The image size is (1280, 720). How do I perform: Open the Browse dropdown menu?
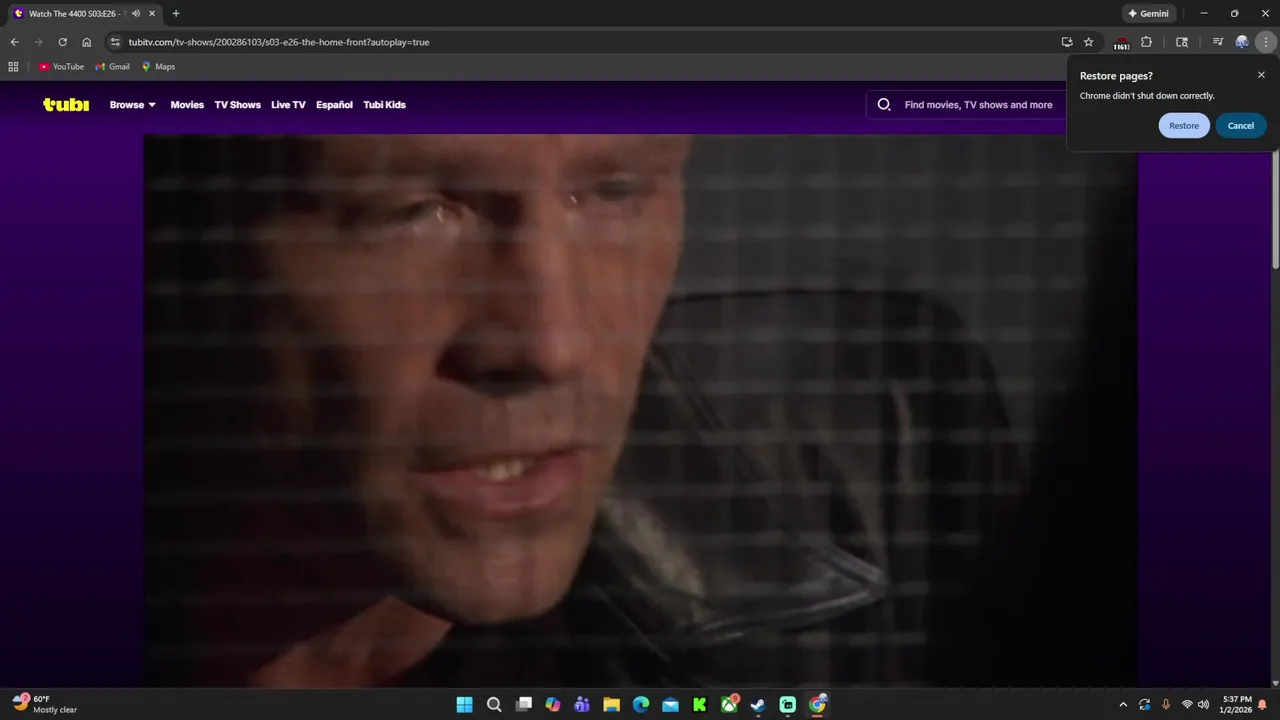click(x=133, y=105)
